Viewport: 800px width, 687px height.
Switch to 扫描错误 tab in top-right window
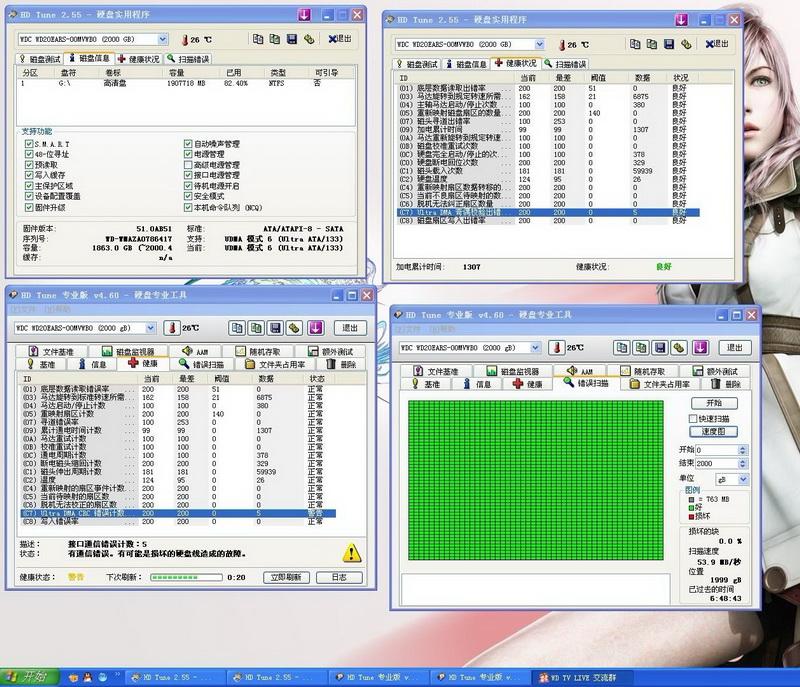tap(565, 64)
